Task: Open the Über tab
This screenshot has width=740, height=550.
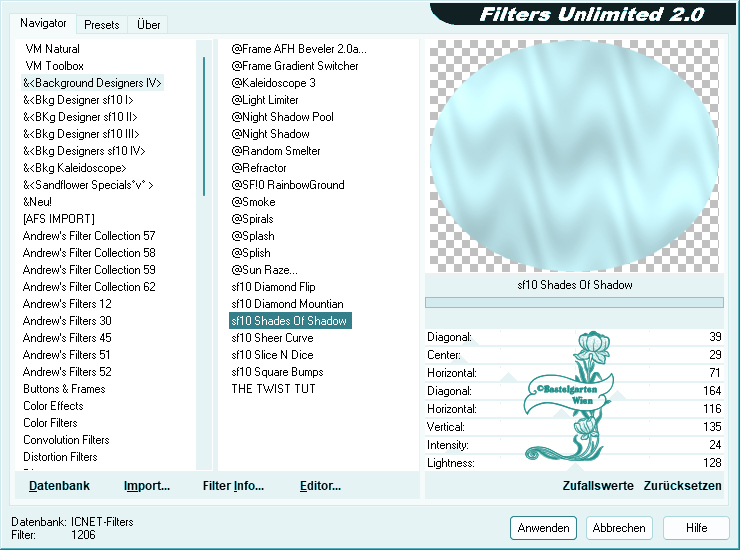Action: 148,25
